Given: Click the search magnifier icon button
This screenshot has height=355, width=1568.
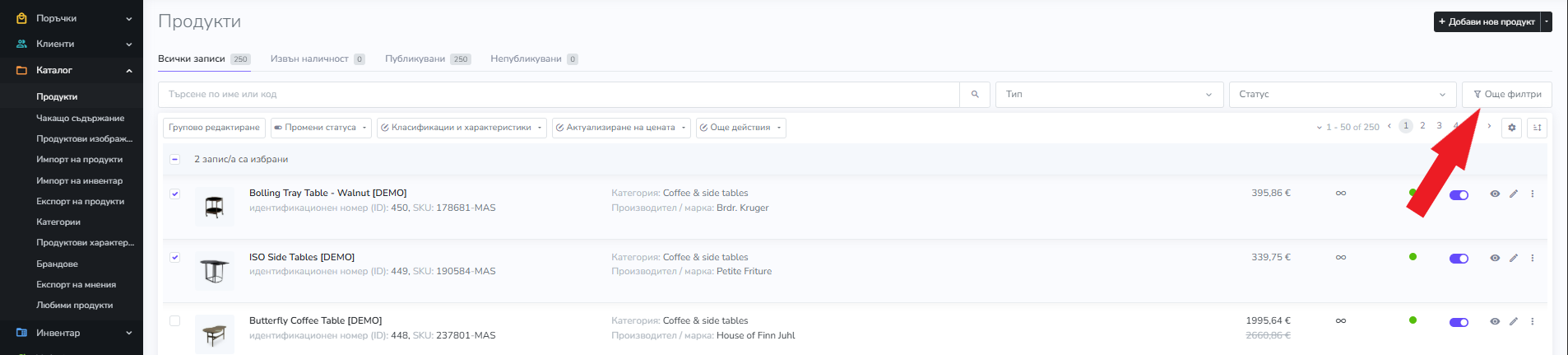Looking at the screenshot, I should click(974, 95).
